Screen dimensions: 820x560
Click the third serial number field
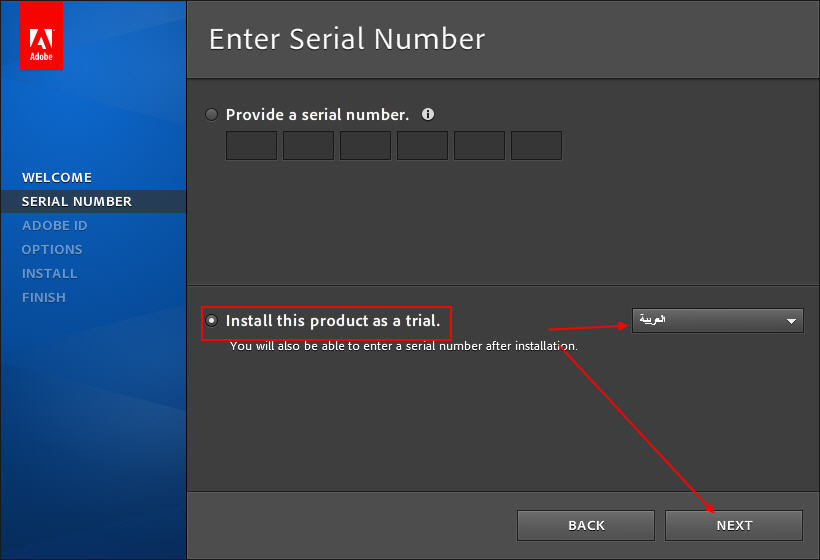click(366, 145)
